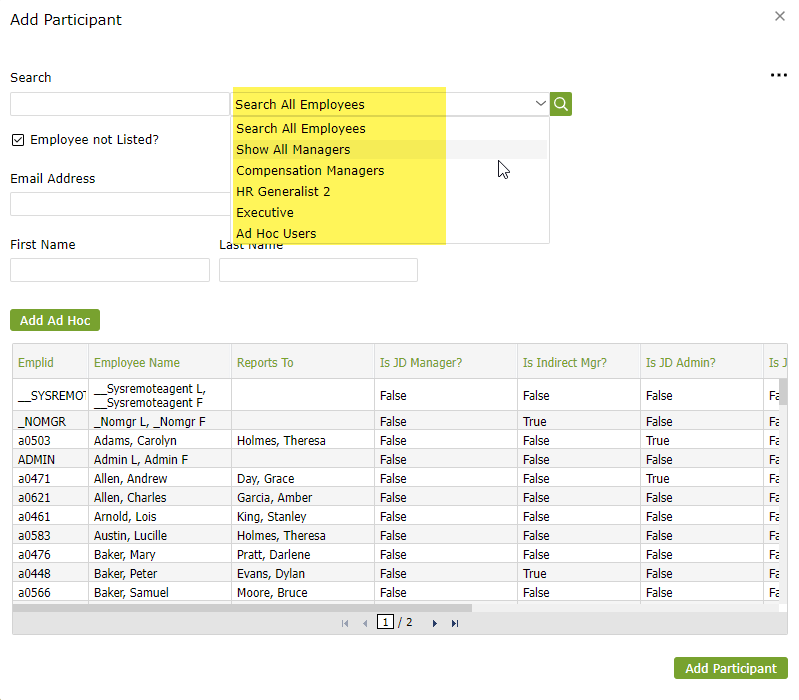Go to the previous results page
The height and width of the screenshot is (700, 799).
pos(365,623)
